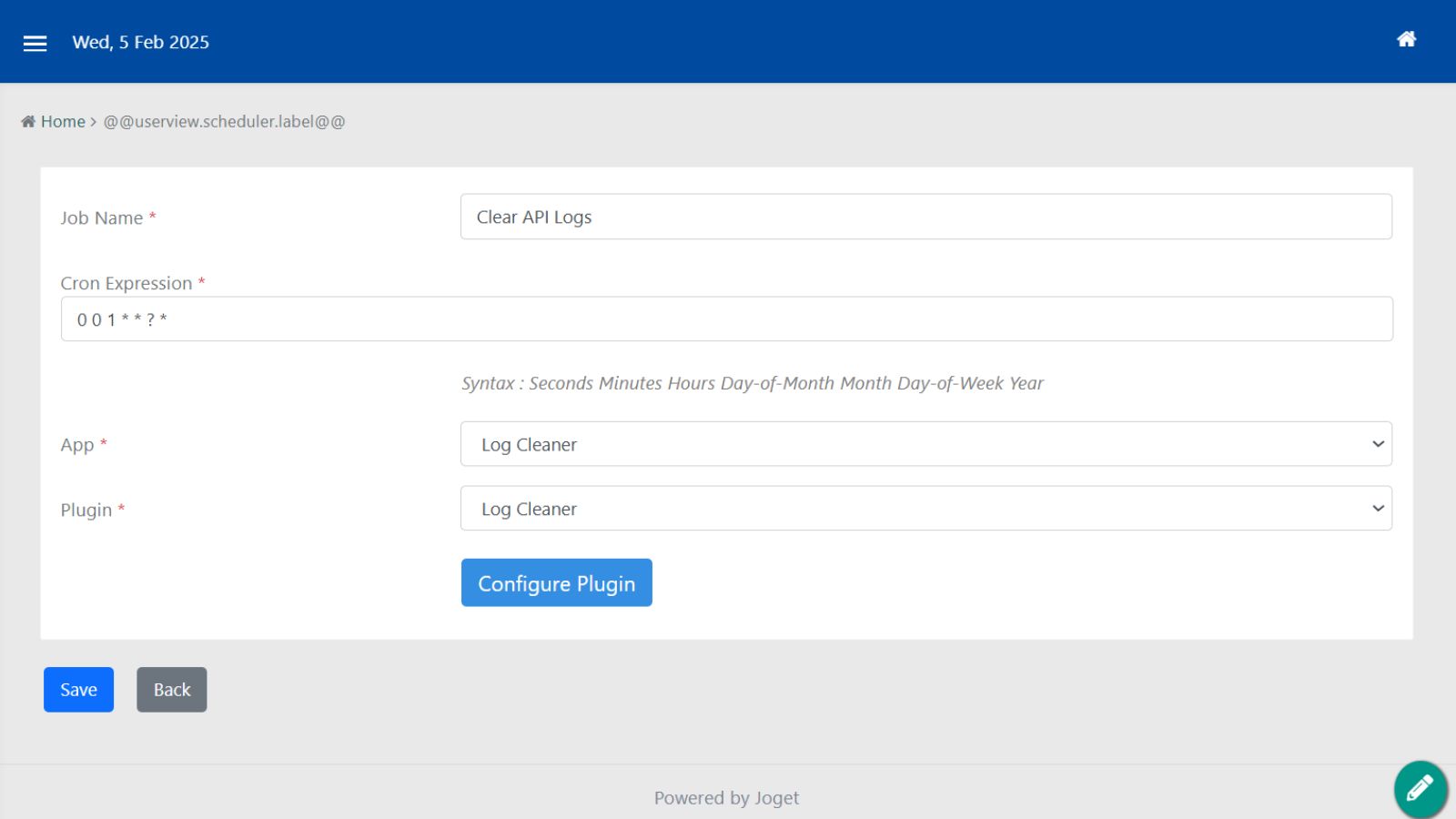Open the floating pencil edit button

(x=1420, y=788)
